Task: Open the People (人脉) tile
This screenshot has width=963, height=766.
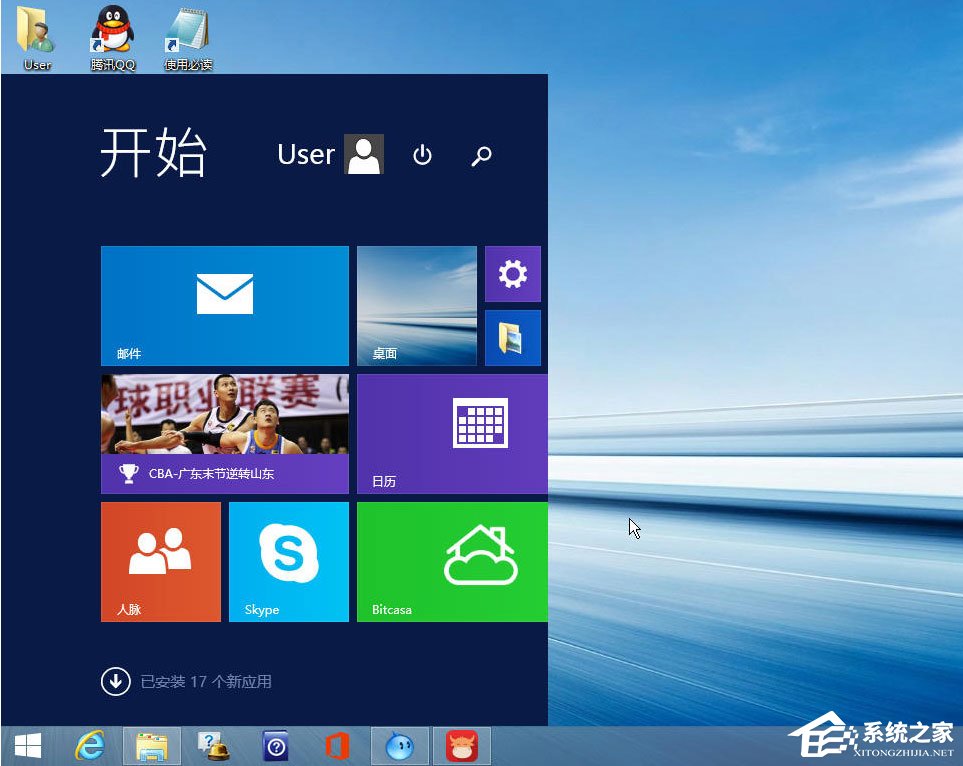Action: point(160,561)
